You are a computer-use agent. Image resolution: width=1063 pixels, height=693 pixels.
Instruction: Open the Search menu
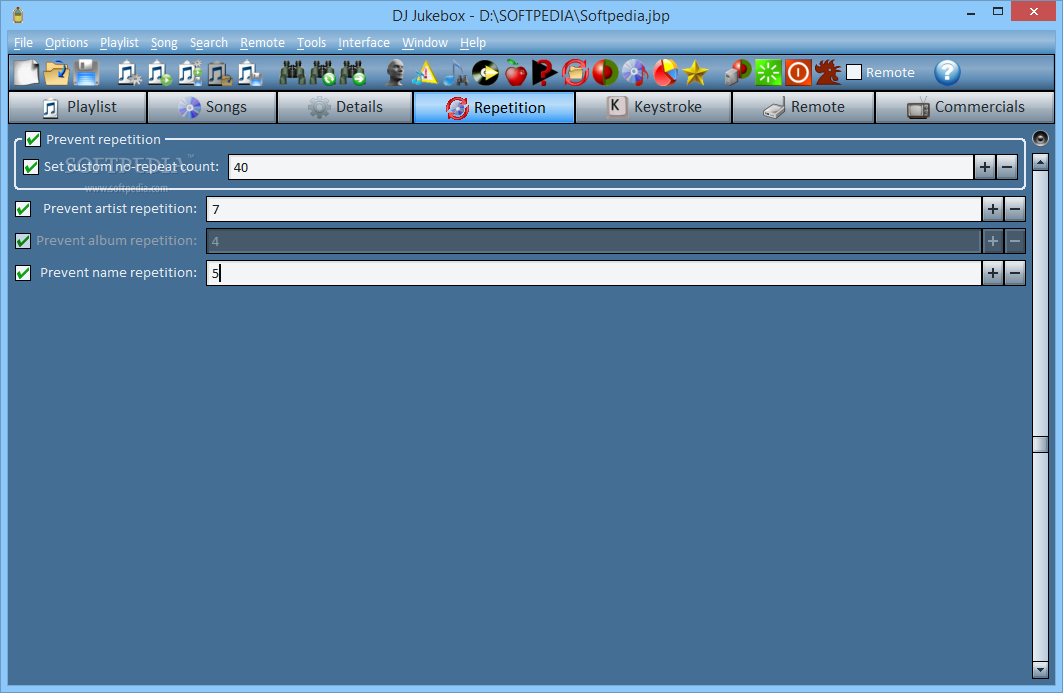pos(209,43)
